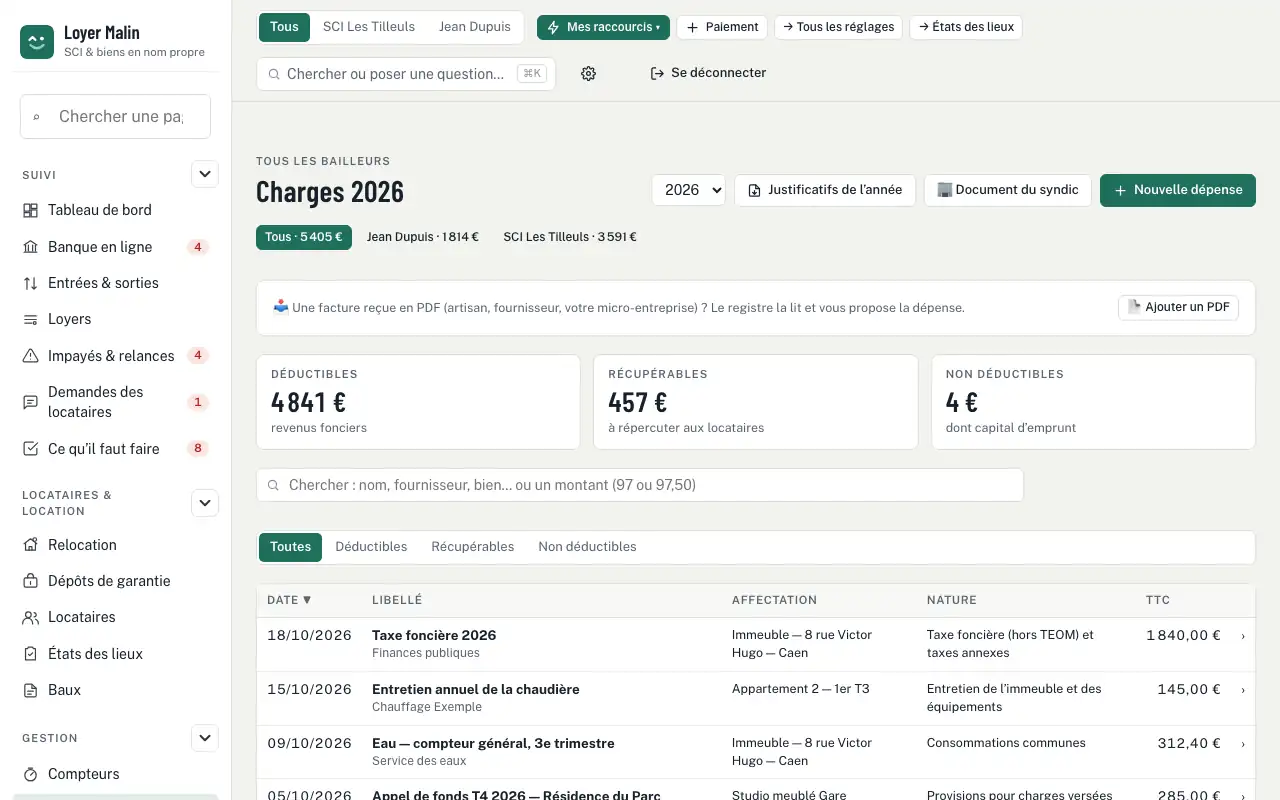1280x800 pixels.
Task: Click the États des lieux clipboard icon
Action: tap(30, 654)
